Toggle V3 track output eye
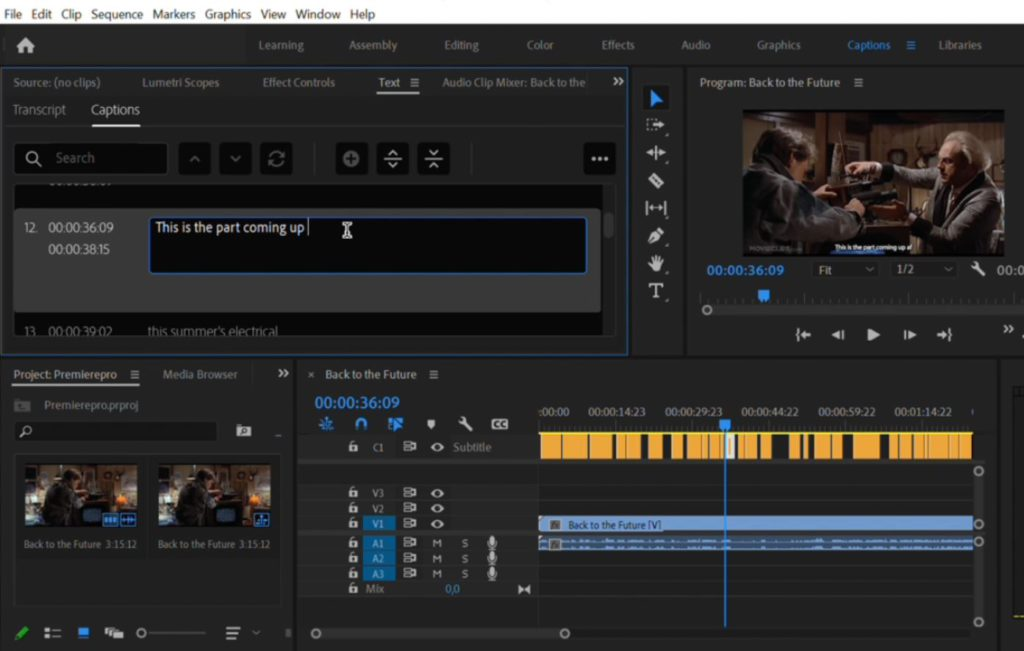Screen dimensions: 1024x651 (437, 493)
